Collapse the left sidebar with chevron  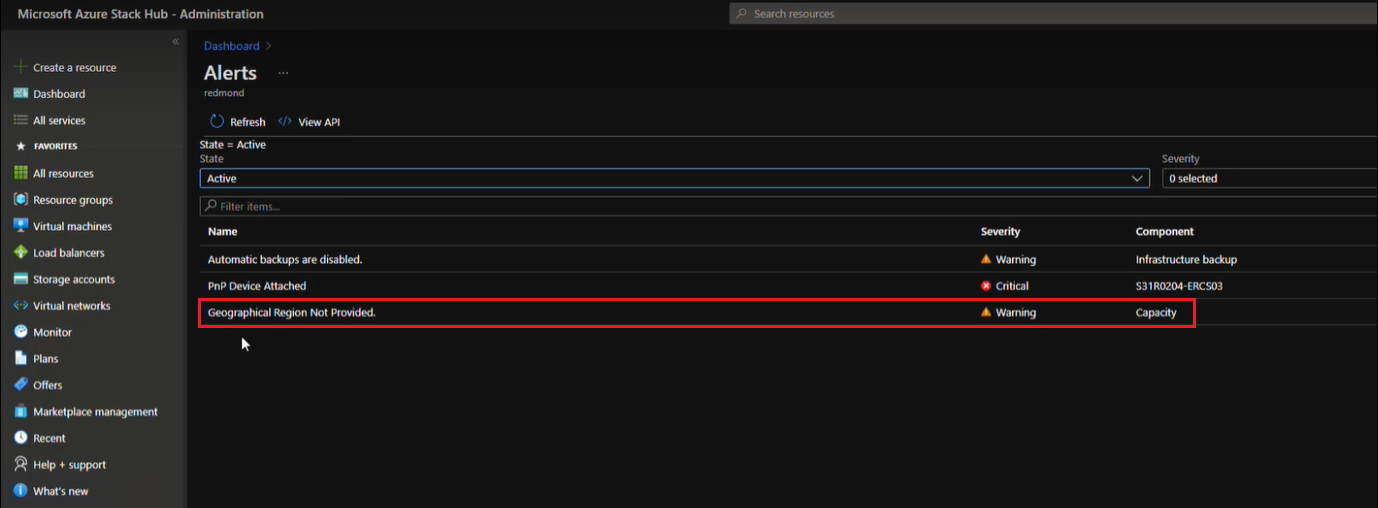[175, 42]
